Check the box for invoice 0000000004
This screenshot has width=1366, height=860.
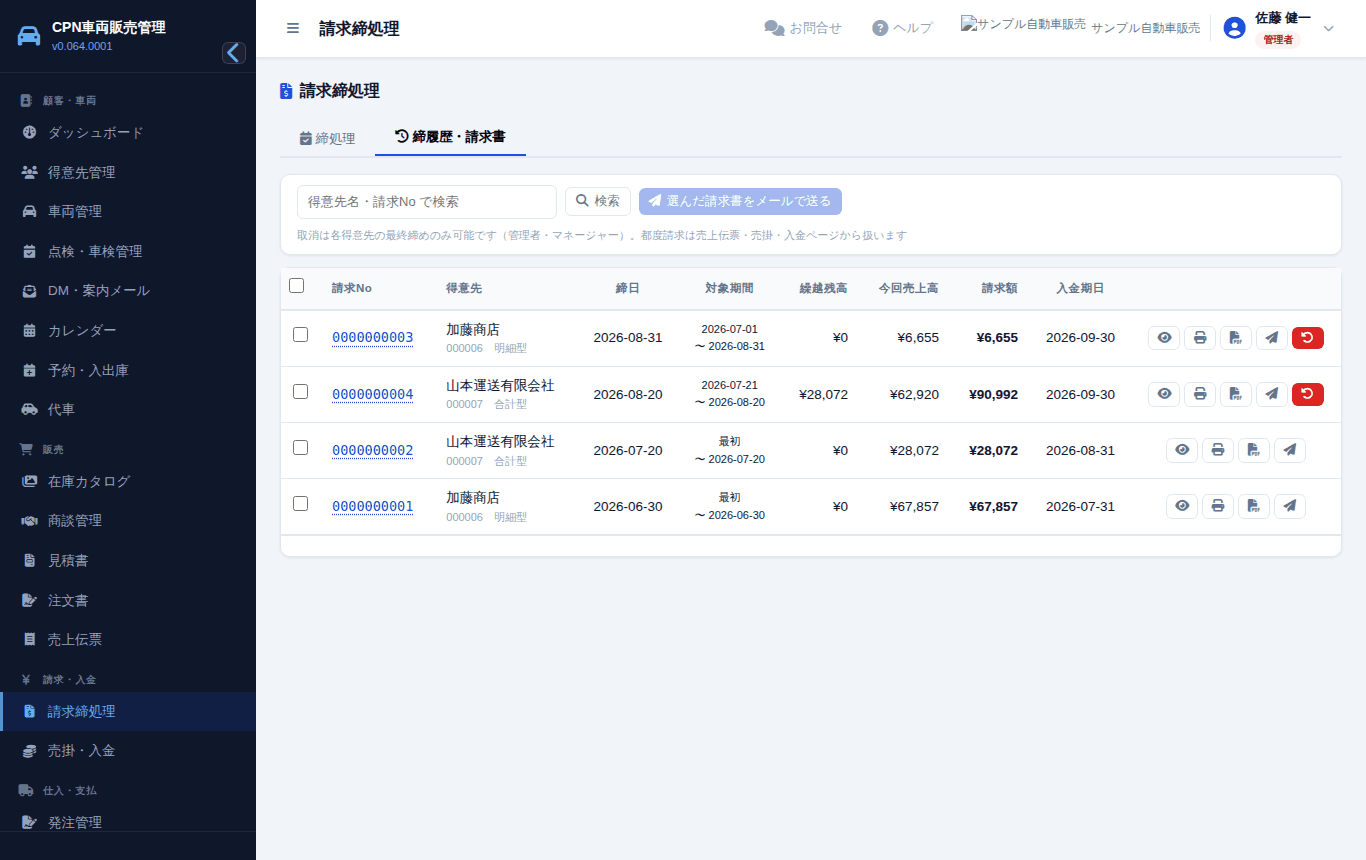(300, 391)
